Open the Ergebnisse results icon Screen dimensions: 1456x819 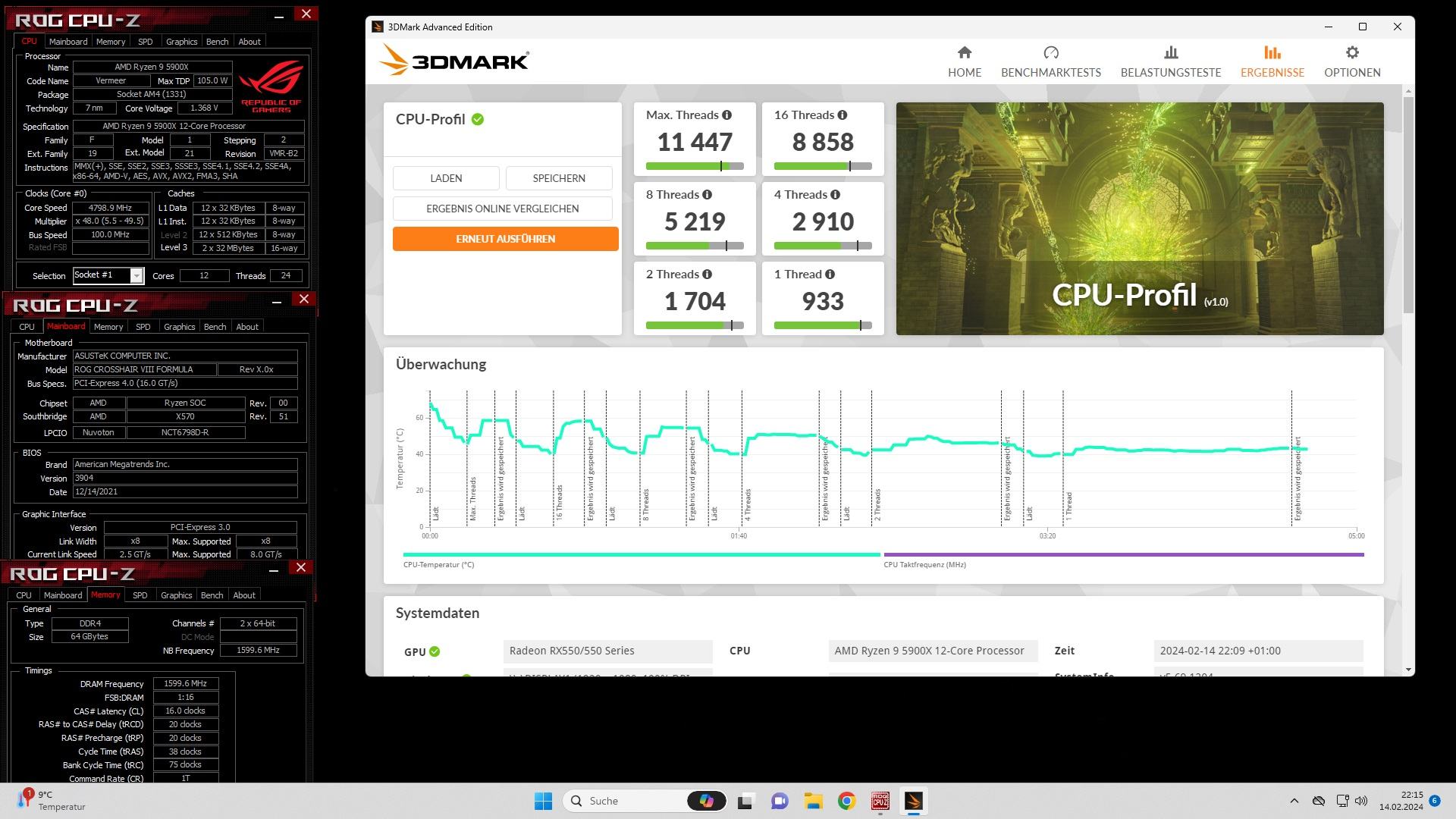click(x=1272, y=52)
